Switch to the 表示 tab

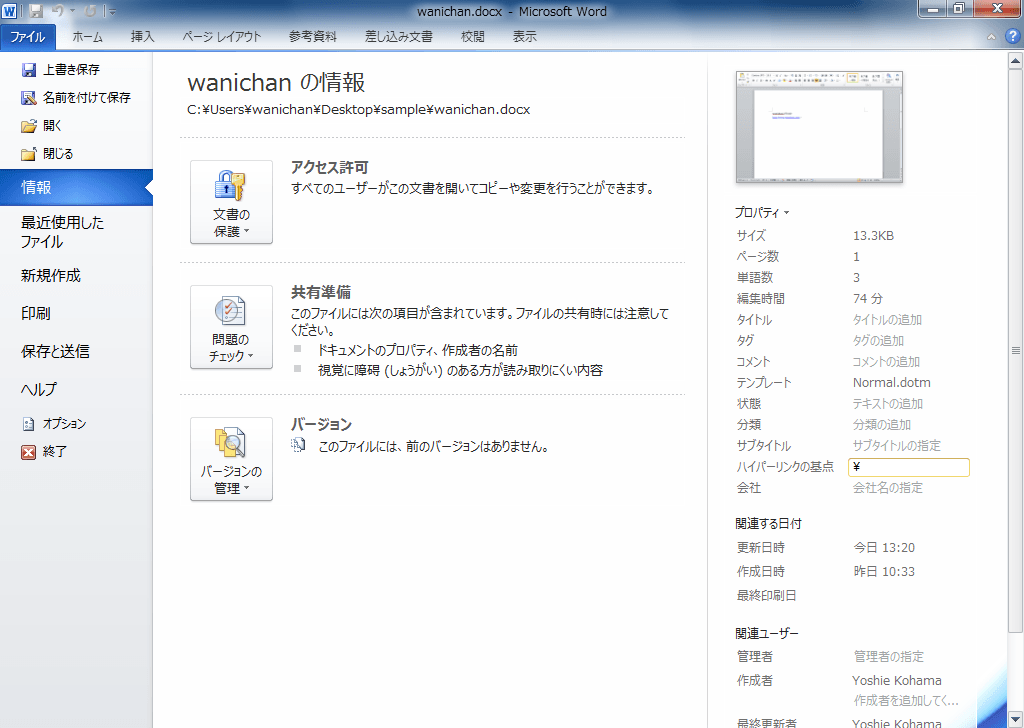pyautogui.click(x=524, y=37)
